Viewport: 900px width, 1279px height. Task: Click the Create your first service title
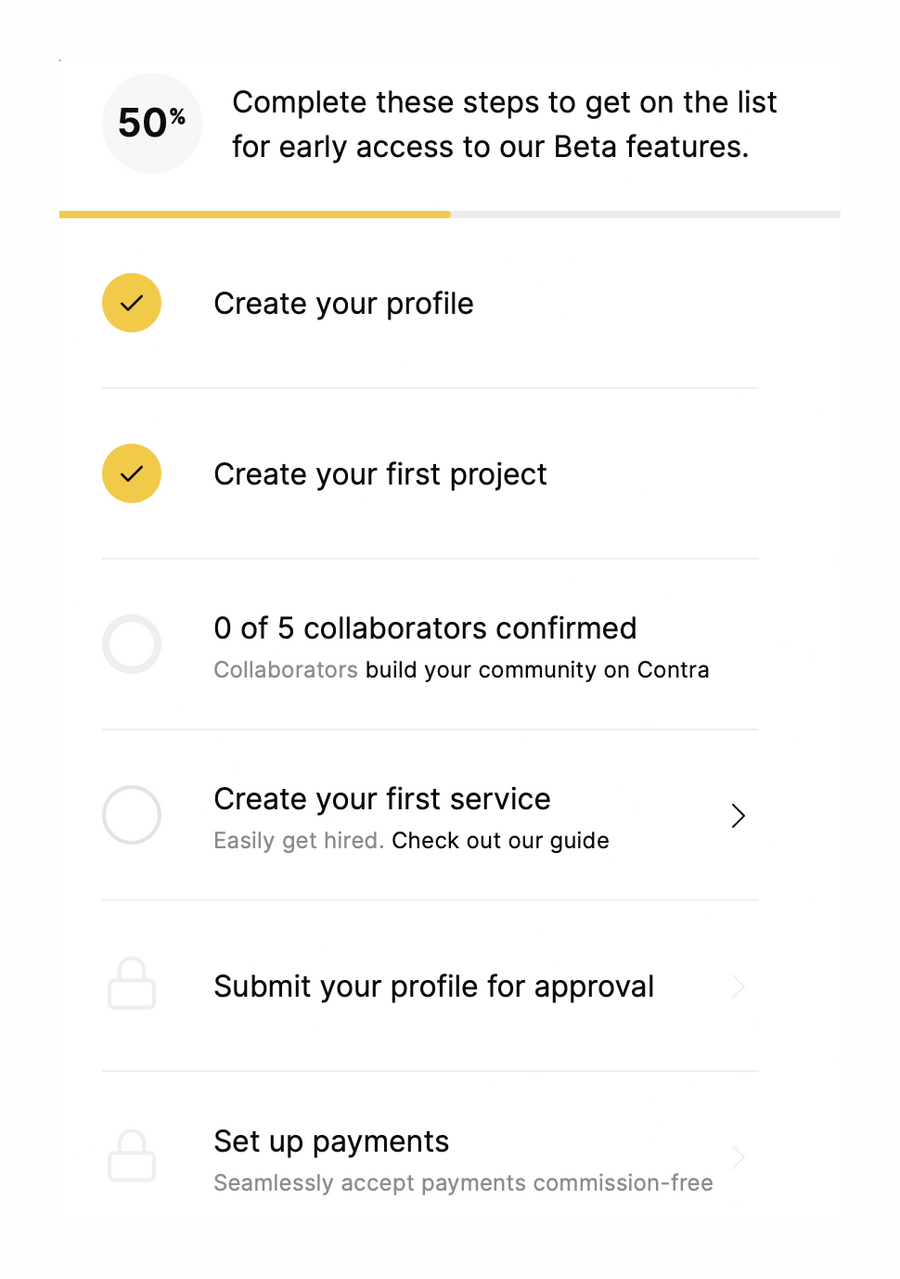click(x=382, y=799)
